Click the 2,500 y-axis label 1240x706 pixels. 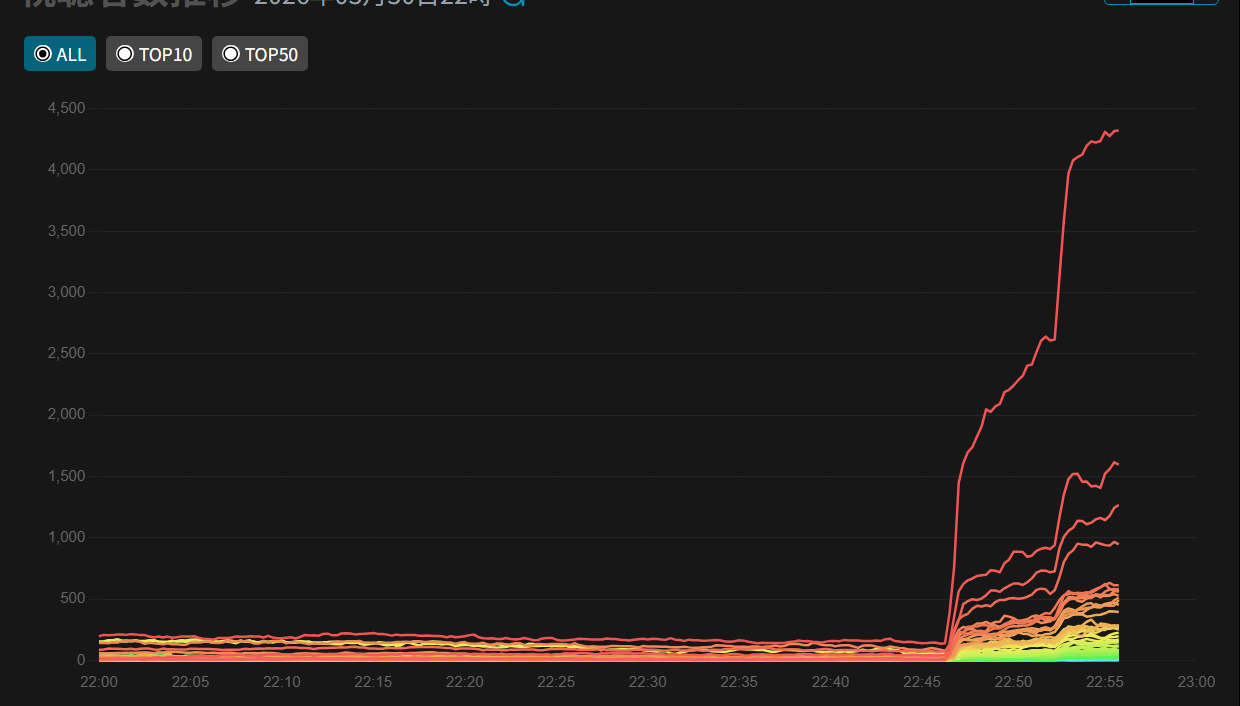click(x=67, y=353)
